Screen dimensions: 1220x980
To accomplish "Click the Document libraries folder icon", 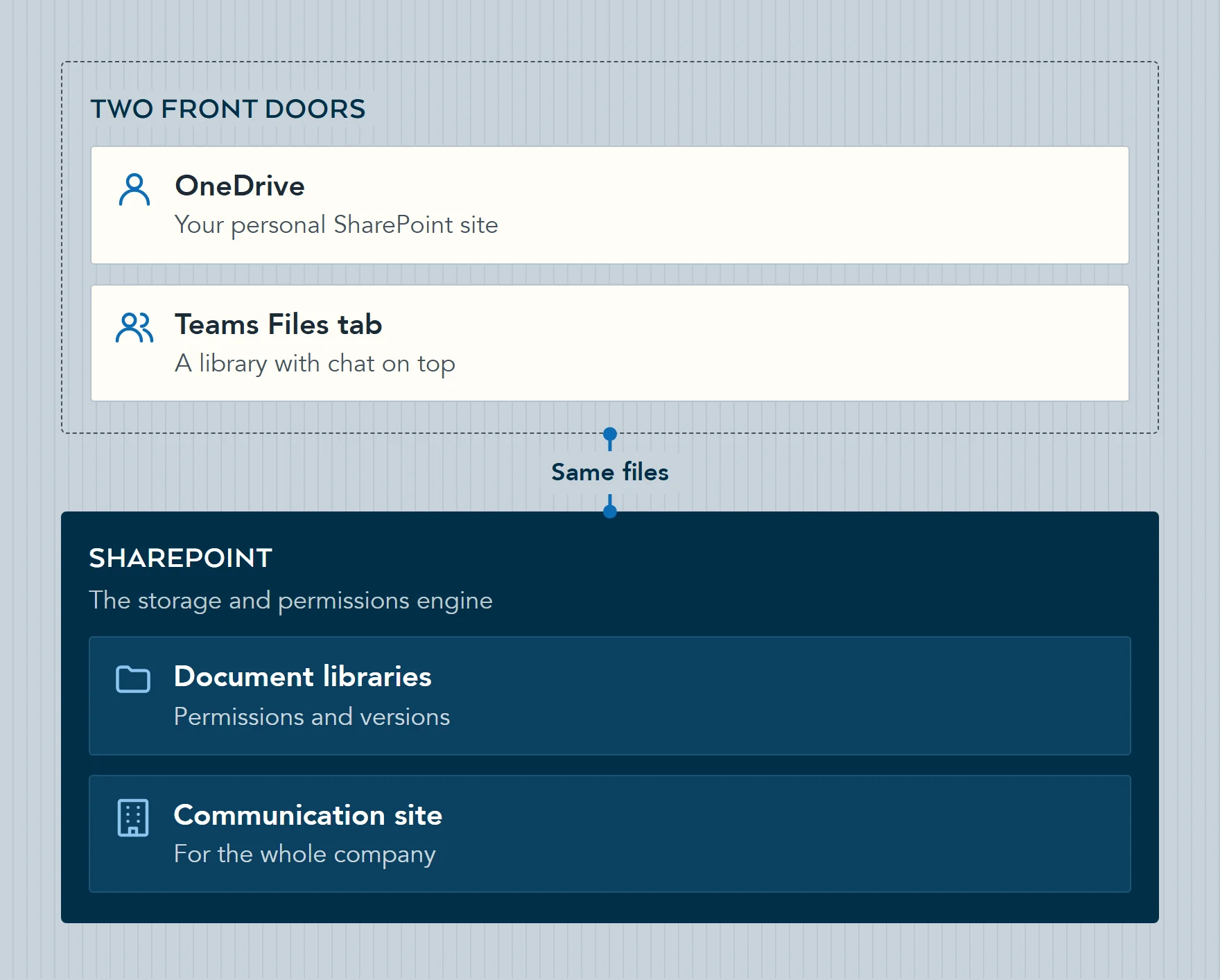I will [133, 679].
